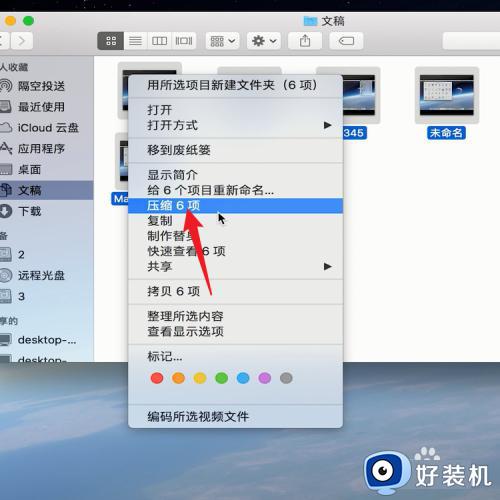Switch to gallery view in toolbar
500x500 pixels.
tap(184, 41)
